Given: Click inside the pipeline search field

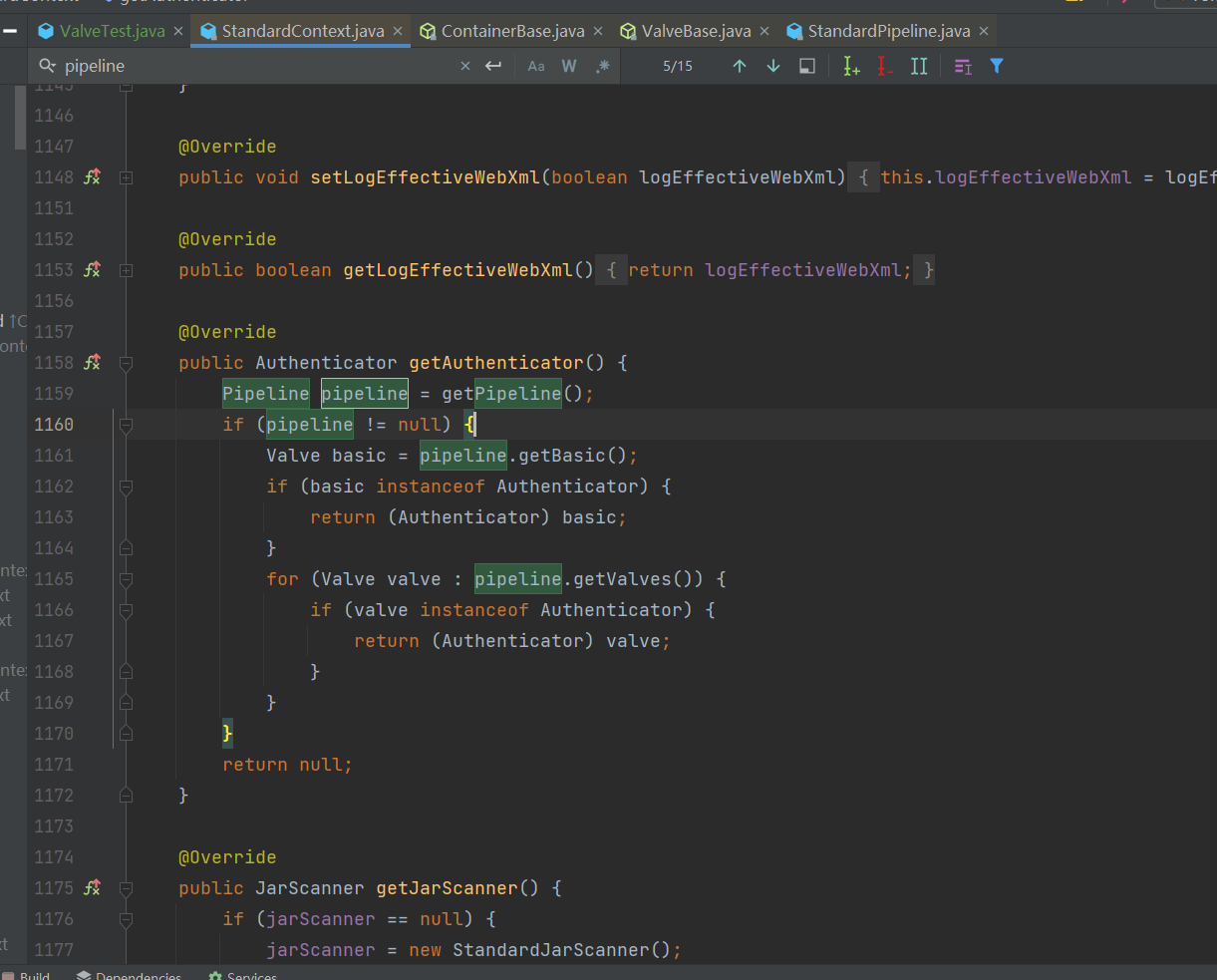Looking at the screenshot, I should (199, 66).
